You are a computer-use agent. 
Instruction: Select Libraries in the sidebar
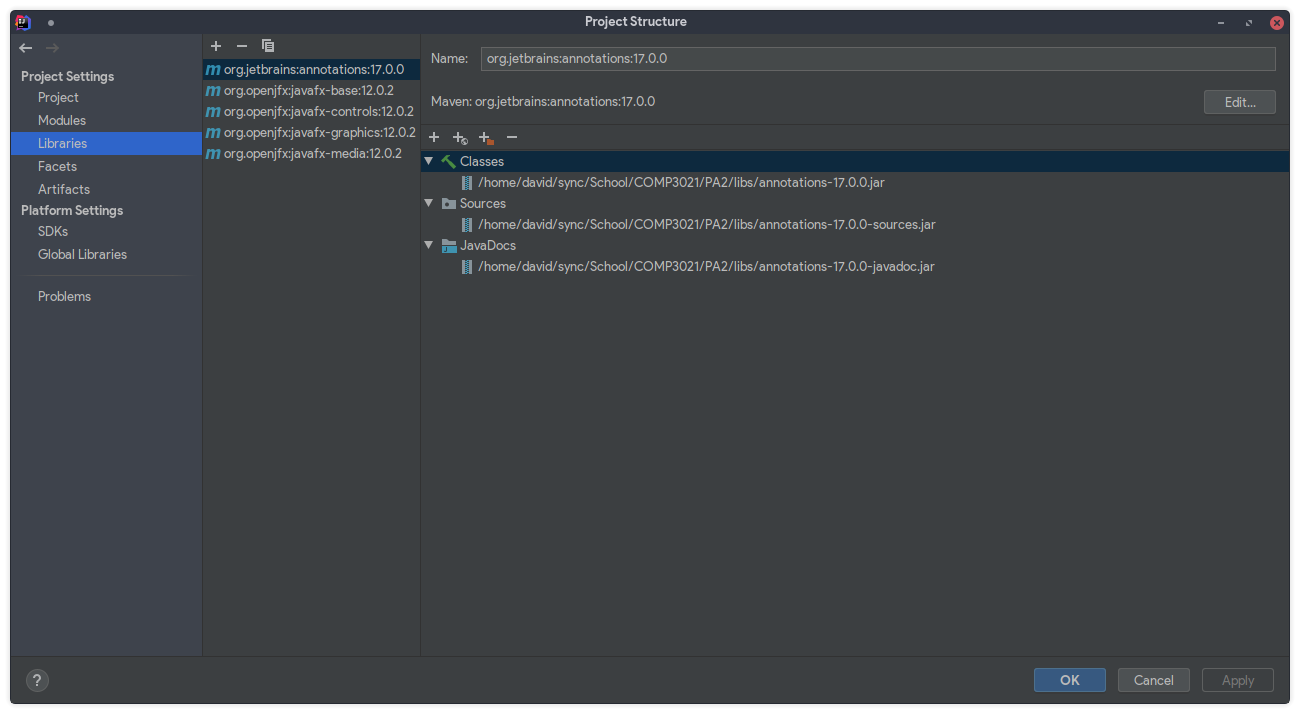coord(106,143)
